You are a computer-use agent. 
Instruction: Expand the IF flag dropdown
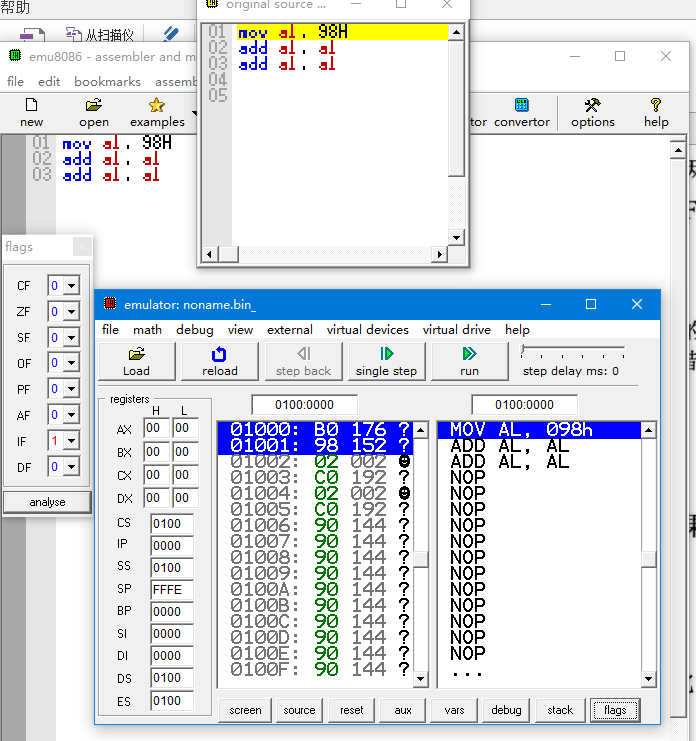pyautogui.click(x=71, y=441)
